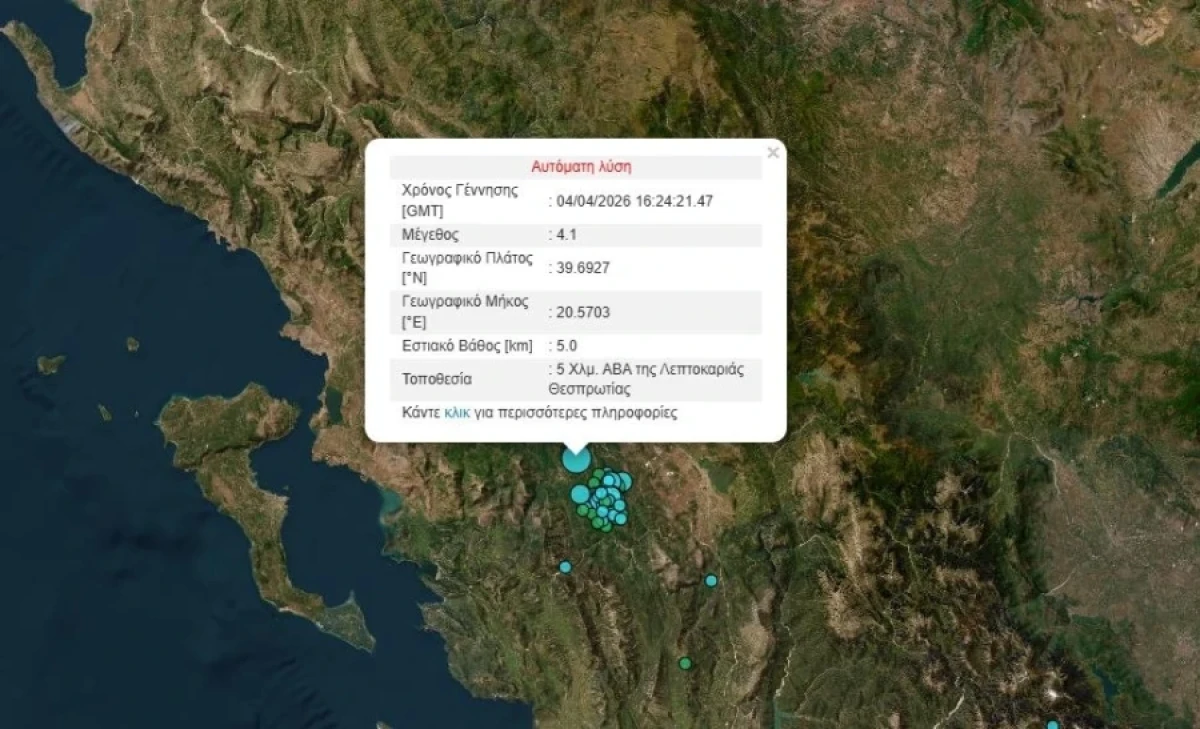Screen dimensions: 1200x729
Task: Click the latitude value 39.6927
Action: tap(583, 268)
